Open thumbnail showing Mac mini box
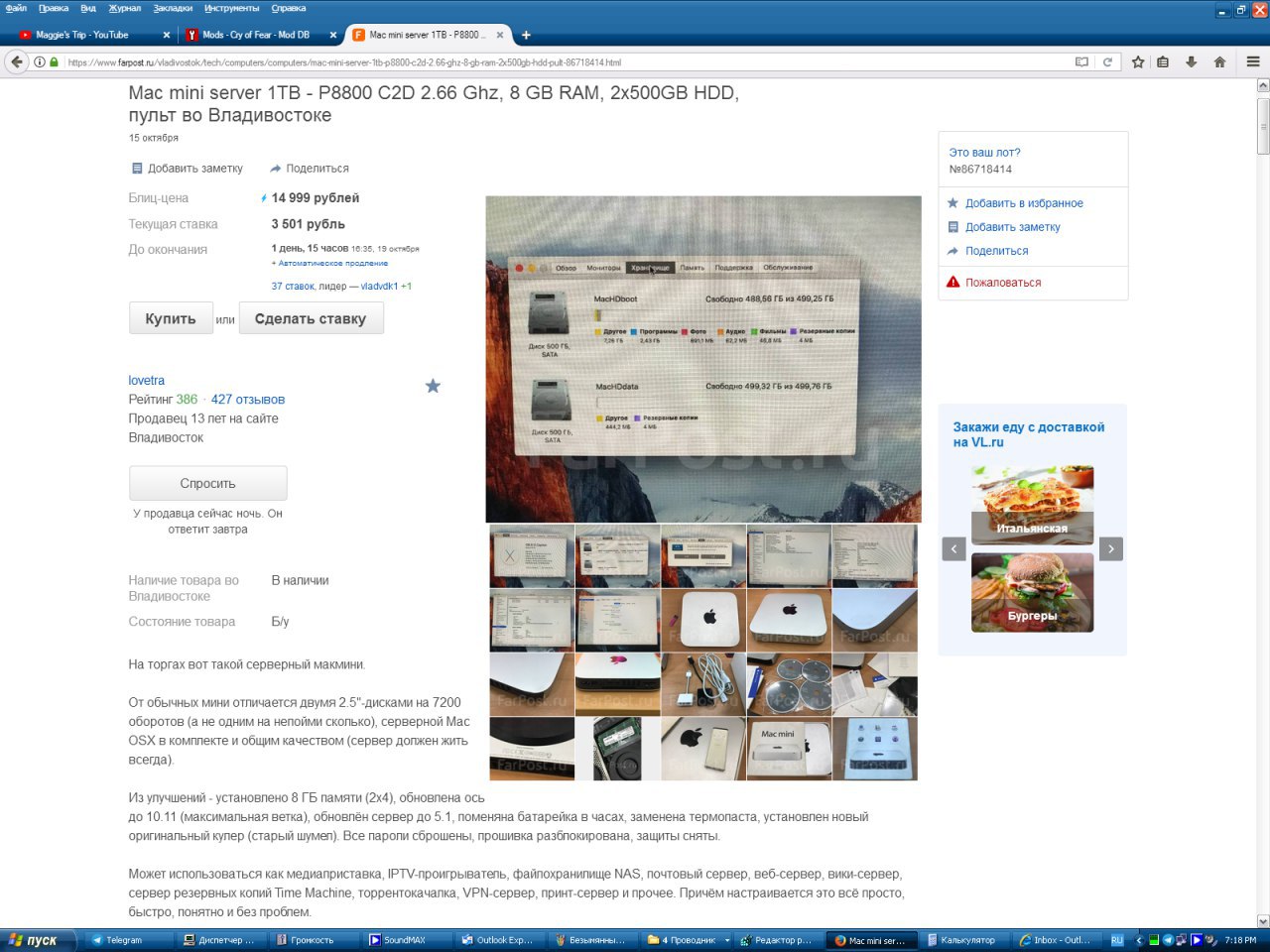Image resolution: width=1270 pixels, height=952 pixels. (x=789, y=749)
